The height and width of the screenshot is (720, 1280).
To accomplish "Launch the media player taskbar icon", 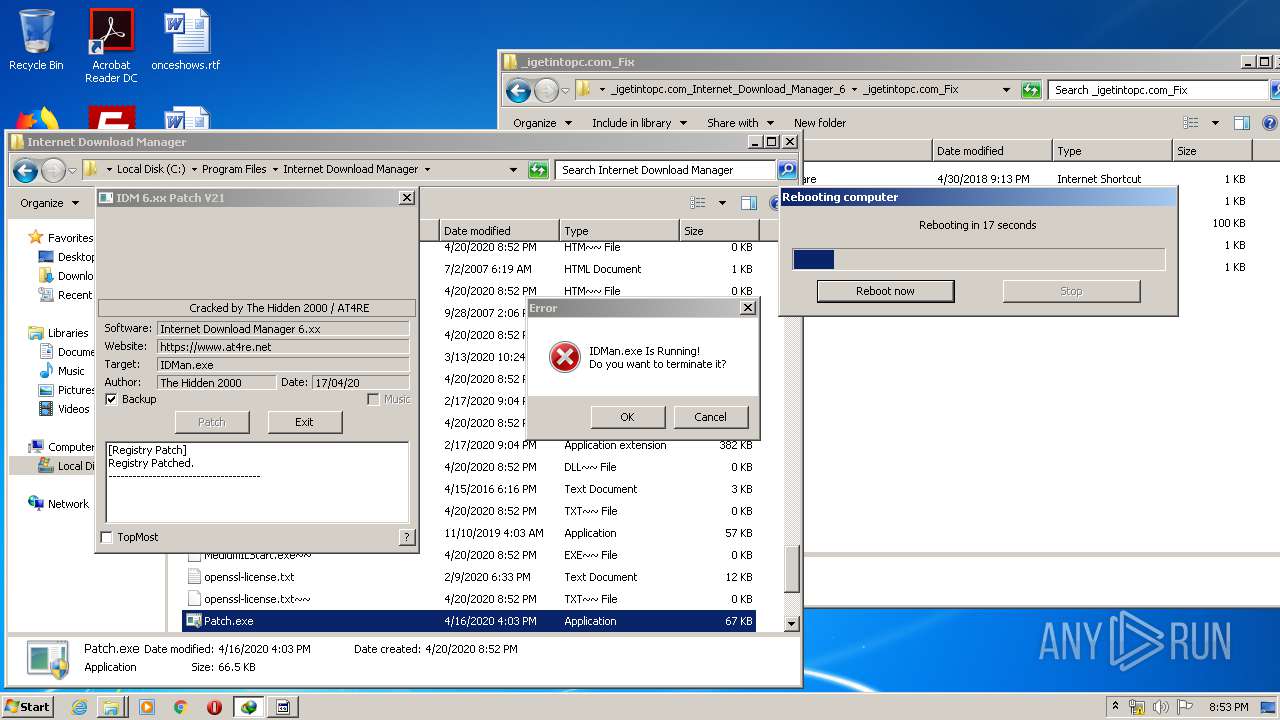I will (147, 707).
